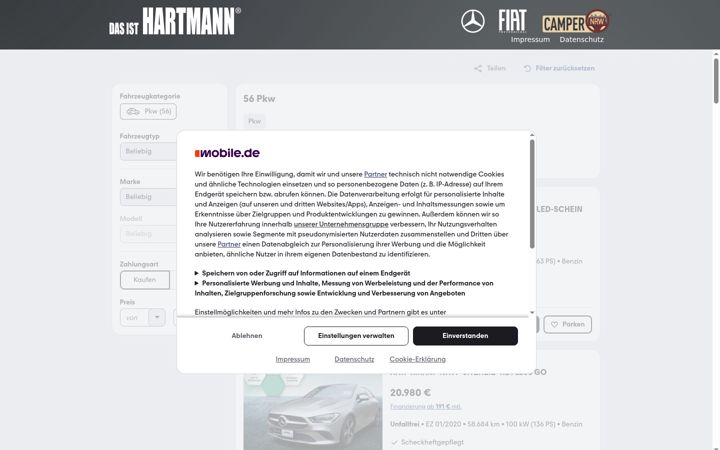
Task: Click second Partner link before 'einen Datenabgleich'
Action: tap(229, 244)
